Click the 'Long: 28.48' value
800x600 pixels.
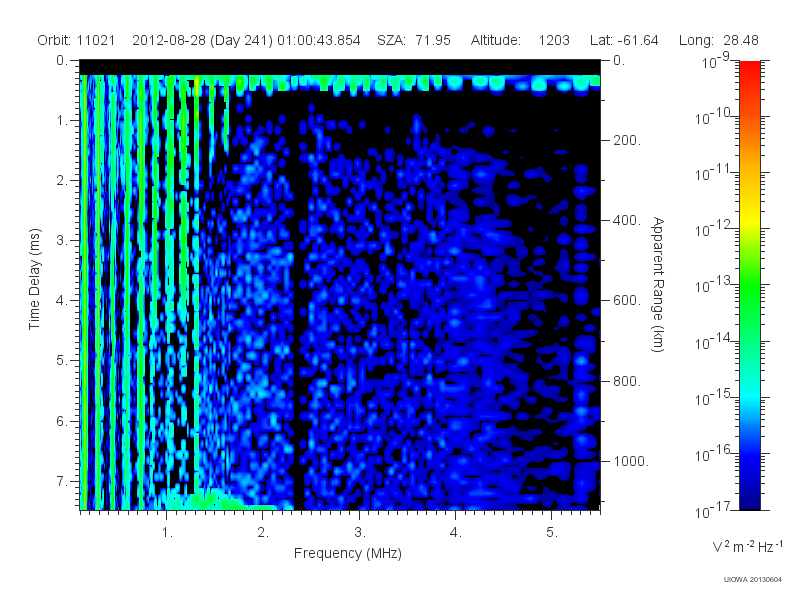718,40
